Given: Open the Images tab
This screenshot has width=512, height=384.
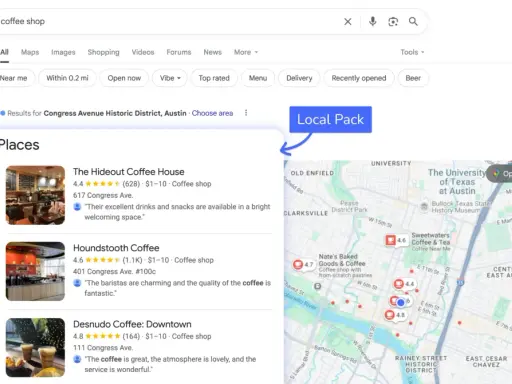Looking at the screenshot, I should (63, 52).
